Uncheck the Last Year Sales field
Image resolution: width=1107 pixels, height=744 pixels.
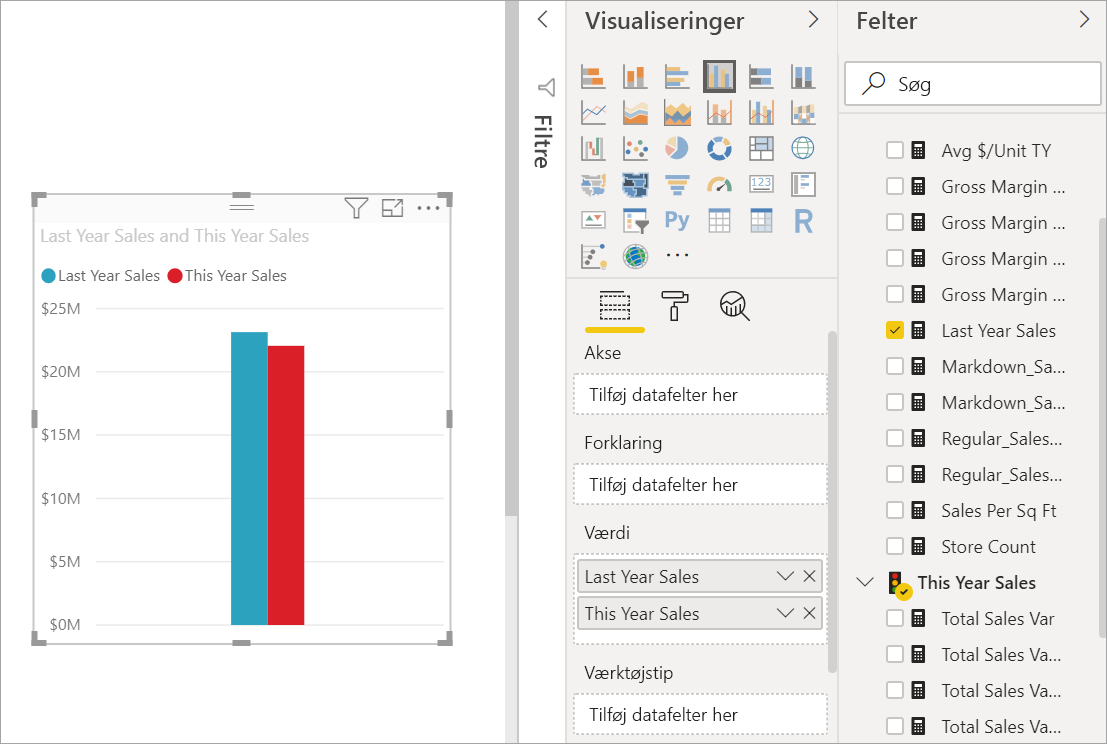coord(894,330)
